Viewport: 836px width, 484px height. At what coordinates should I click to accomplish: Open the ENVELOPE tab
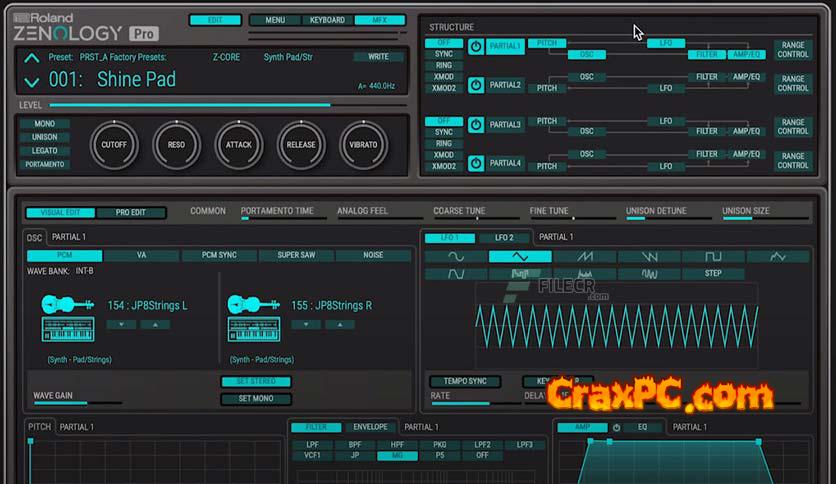click(370, 427)
